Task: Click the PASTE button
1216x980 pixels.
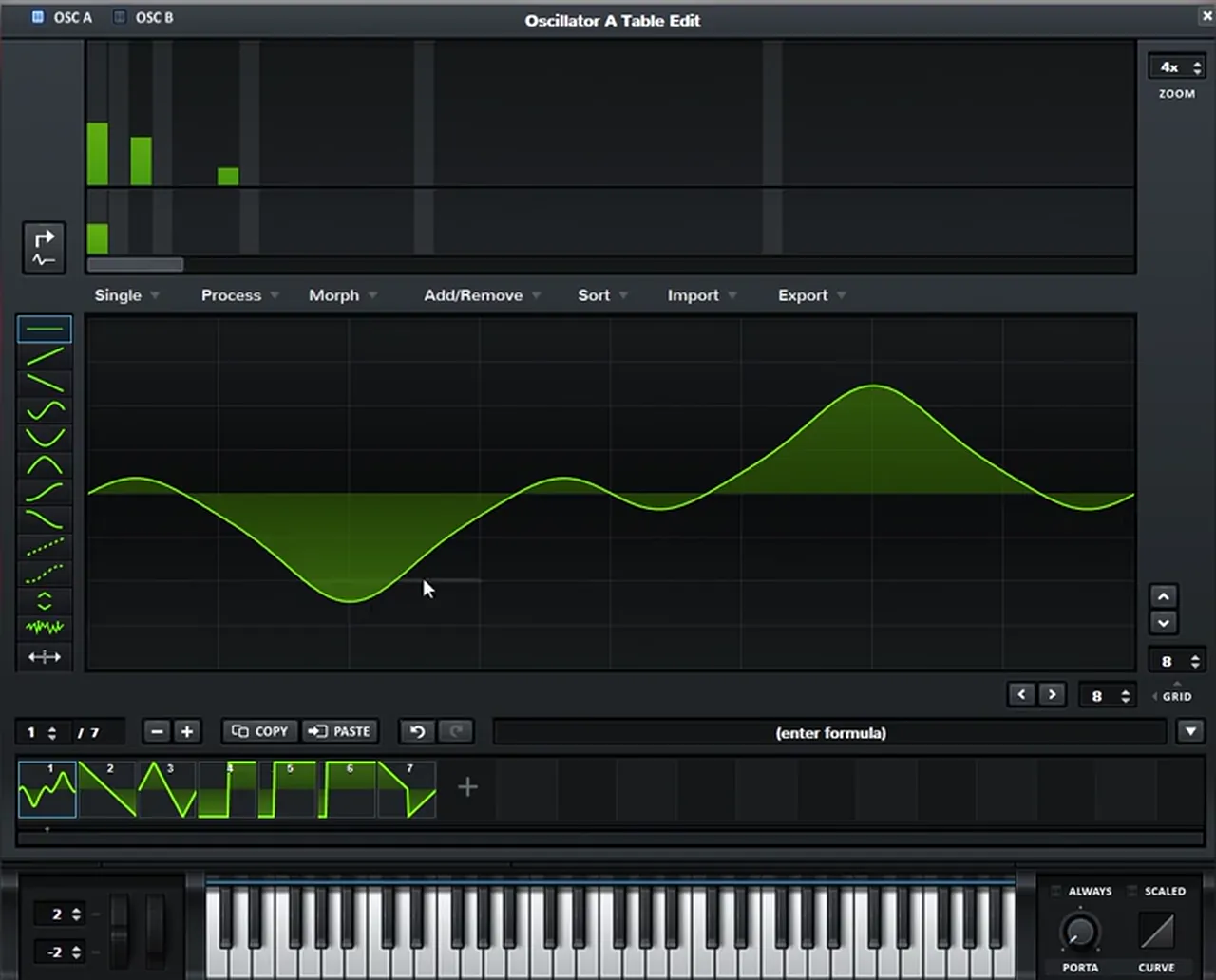Action: [340, 731]
